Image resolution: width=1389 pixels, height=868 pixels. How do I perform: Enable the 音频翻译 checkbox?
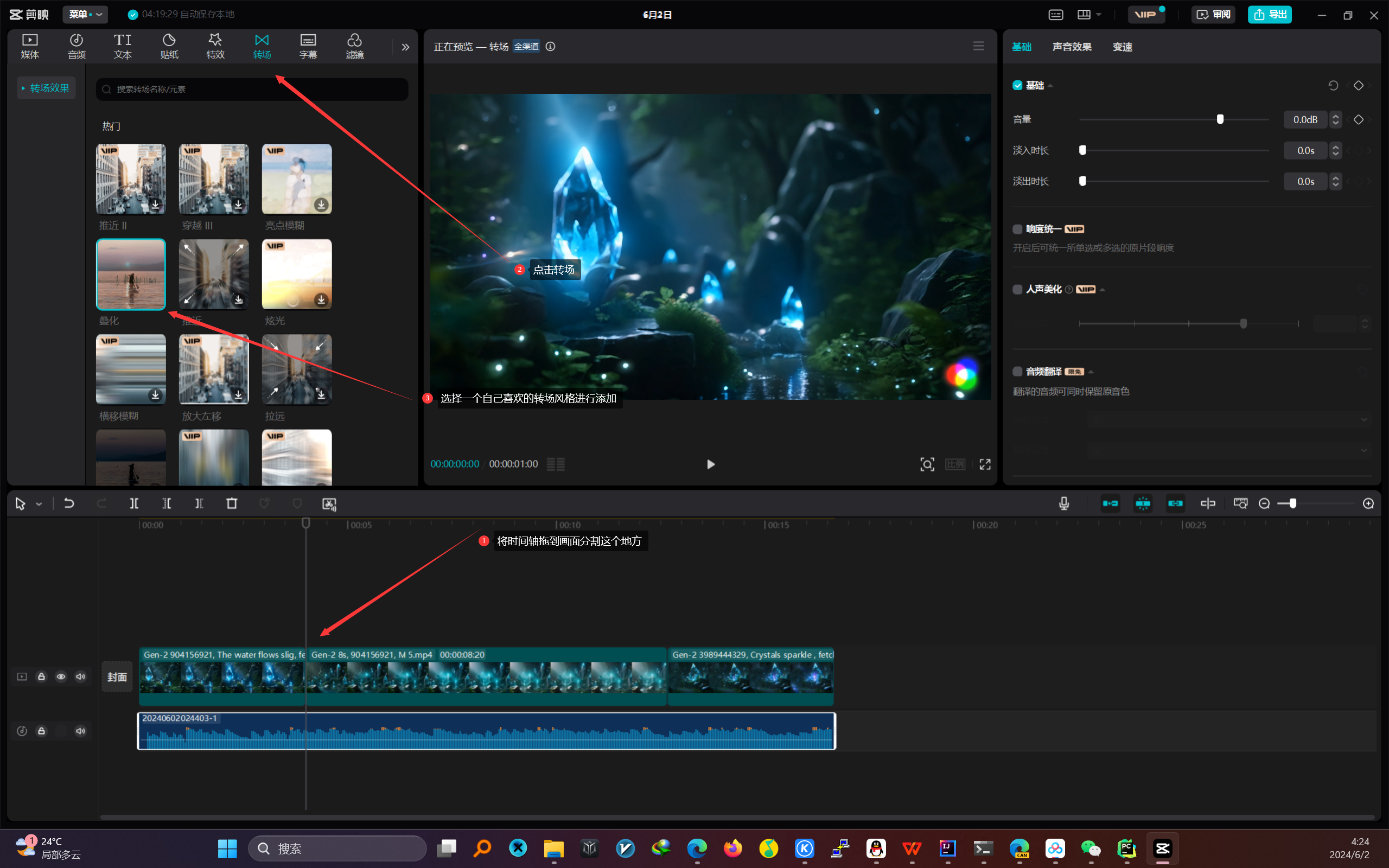coord(1018,372)
